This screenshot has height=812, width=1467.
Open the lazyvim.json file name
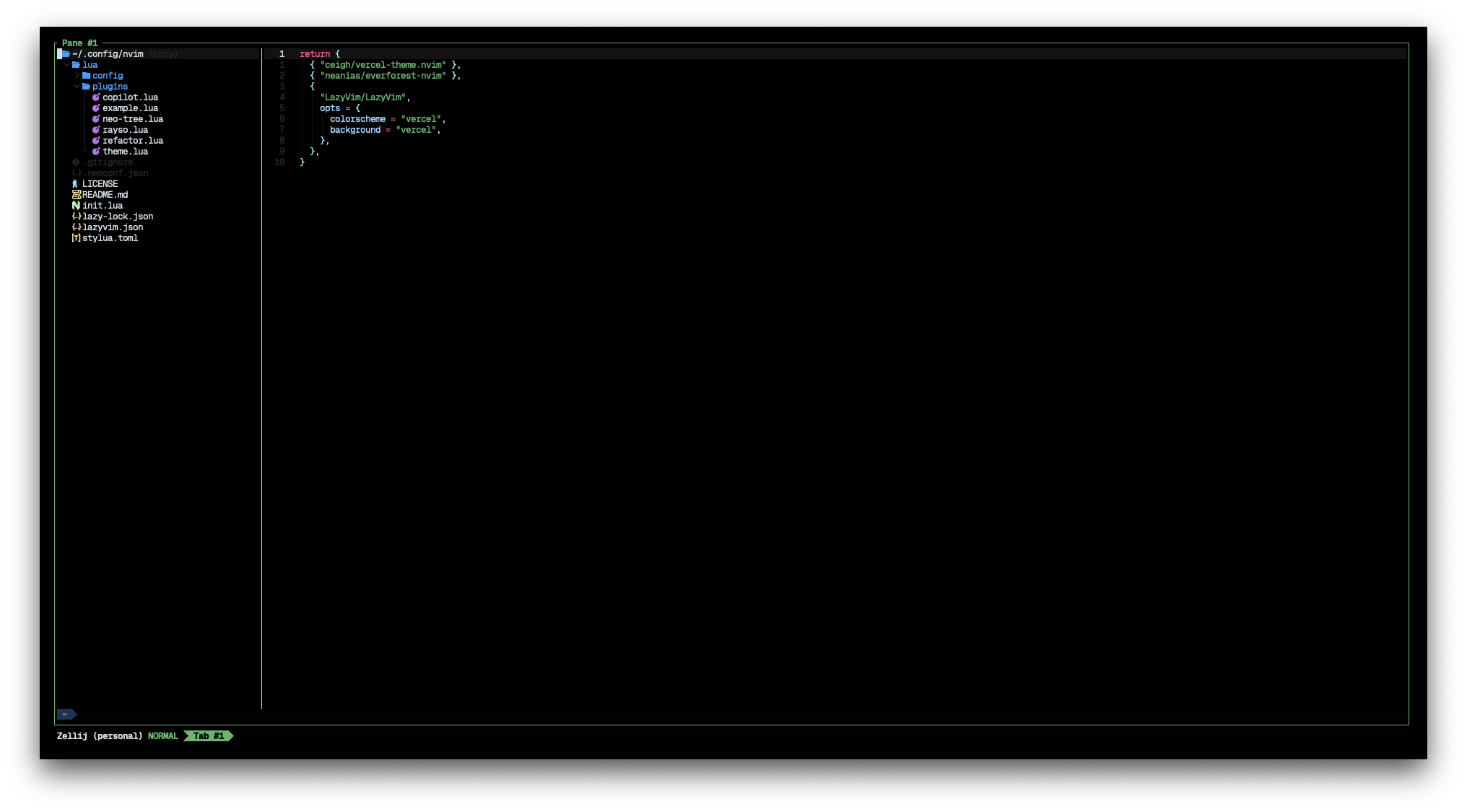(x=113, y=227)
